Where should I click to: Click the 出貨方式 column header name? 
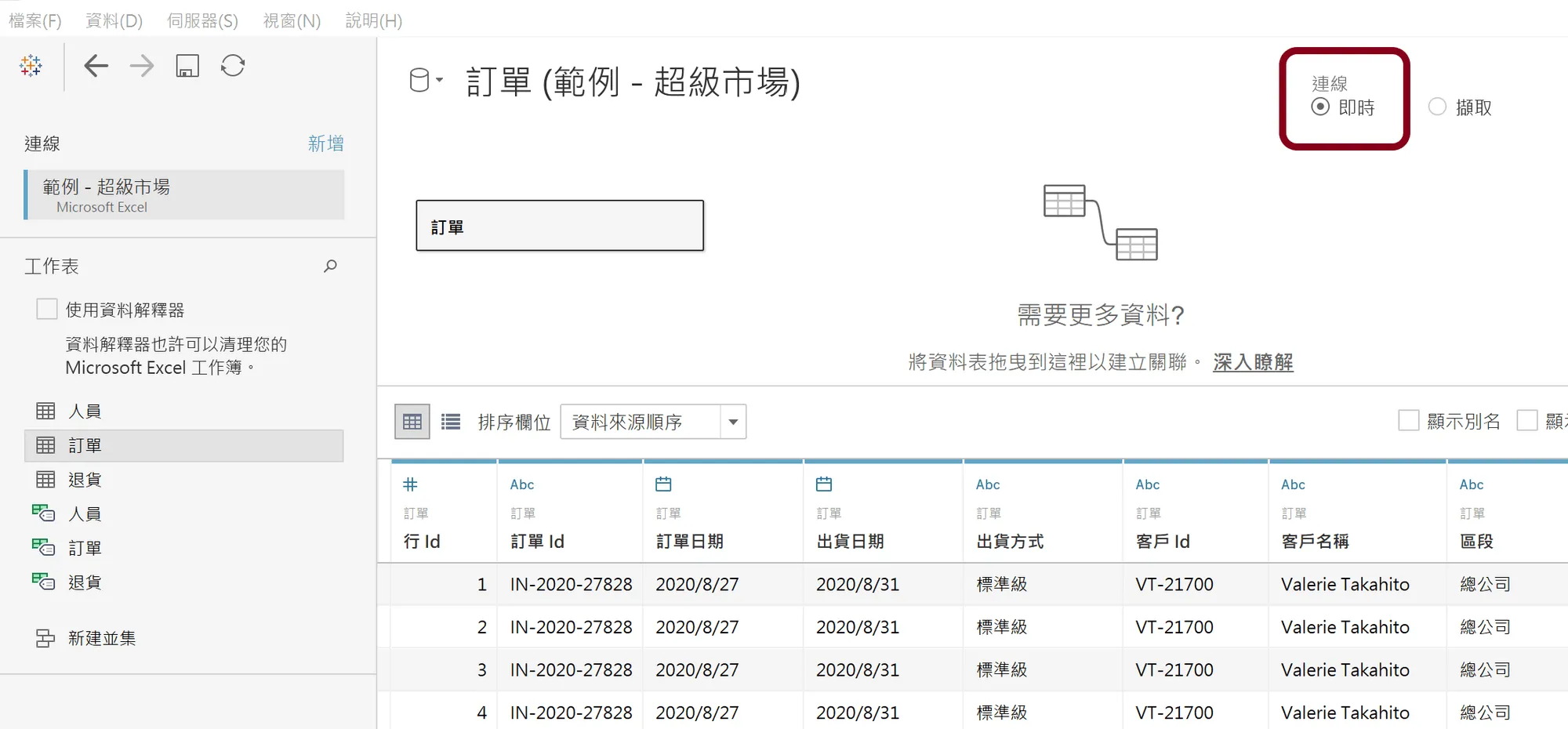1011,541
